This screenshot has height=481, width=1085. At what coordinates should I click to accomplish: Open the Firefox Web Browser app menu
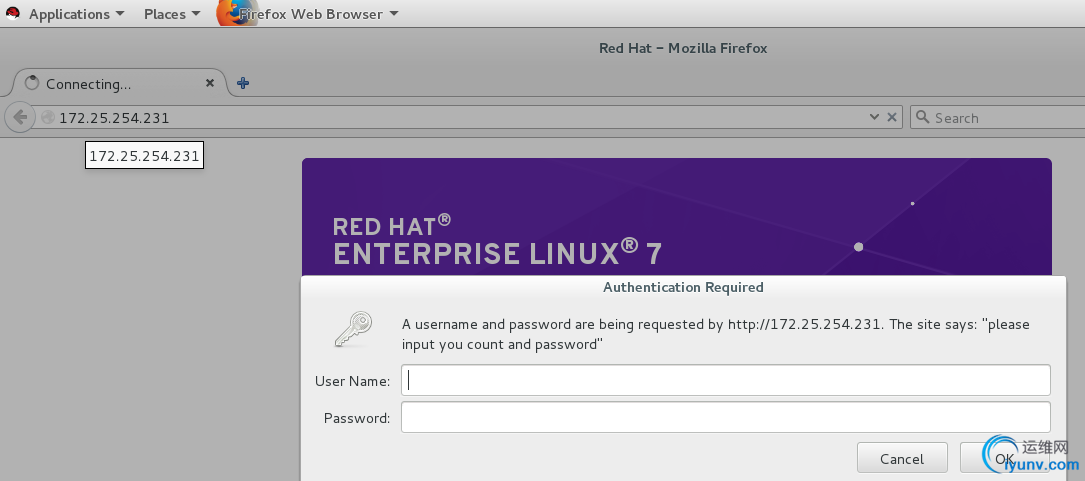pos(319,14)
